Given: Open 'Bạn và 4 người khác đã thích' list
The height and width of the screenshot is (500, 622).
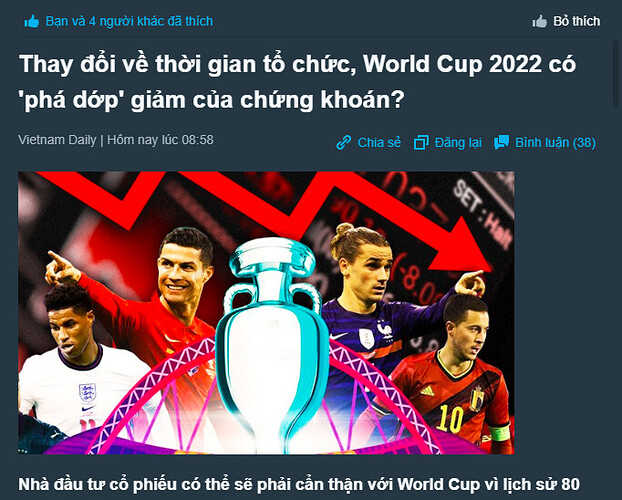Looking at the screenshot, I should tap(129, 21).
